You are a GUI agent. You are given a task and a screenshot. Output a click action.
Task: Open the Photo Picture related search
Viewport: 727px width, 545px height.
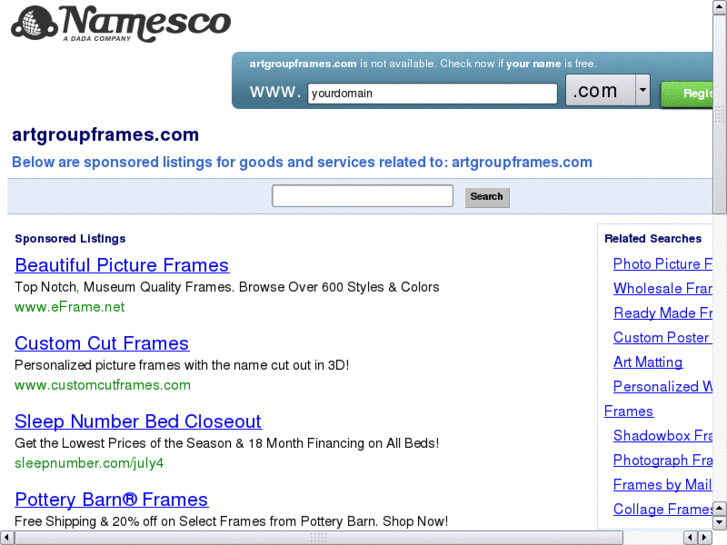663,264
